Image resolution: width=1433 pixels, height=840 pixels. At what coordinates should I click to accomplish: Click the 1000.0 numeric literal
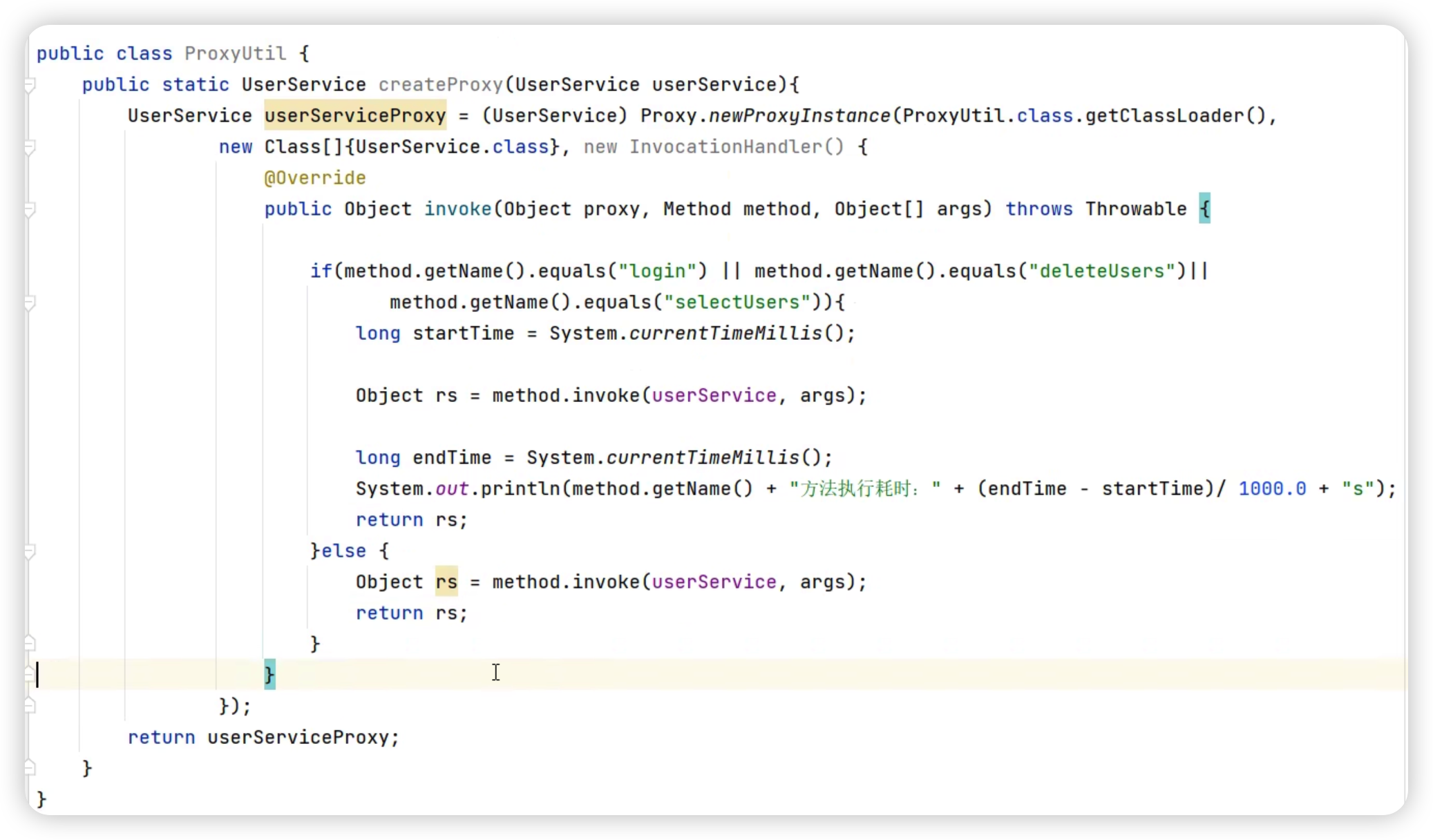[x=1272, y=488]
